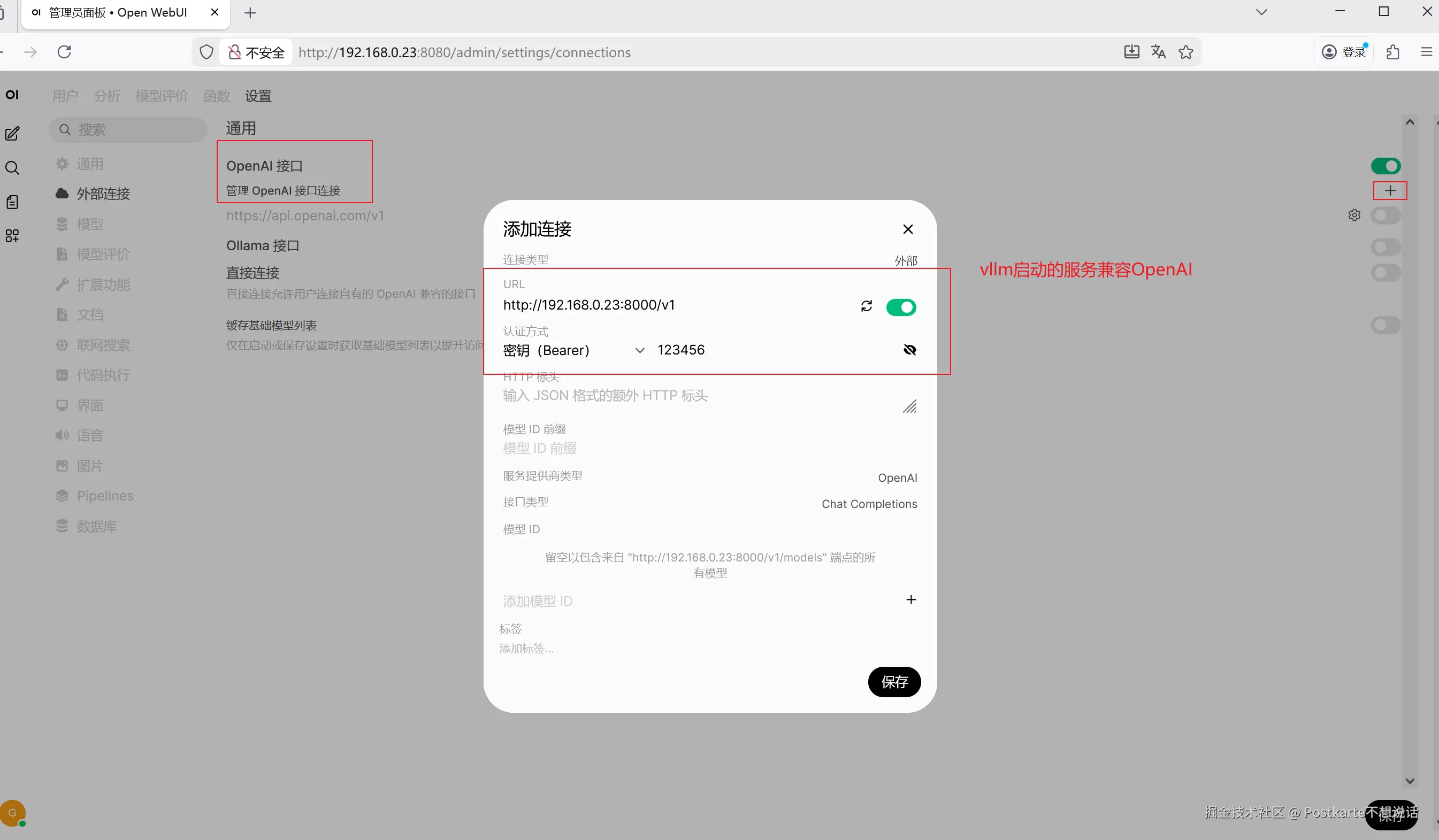
Task: Click the search magnifier icon in left sidebar
Action: (x=12, y=168)
